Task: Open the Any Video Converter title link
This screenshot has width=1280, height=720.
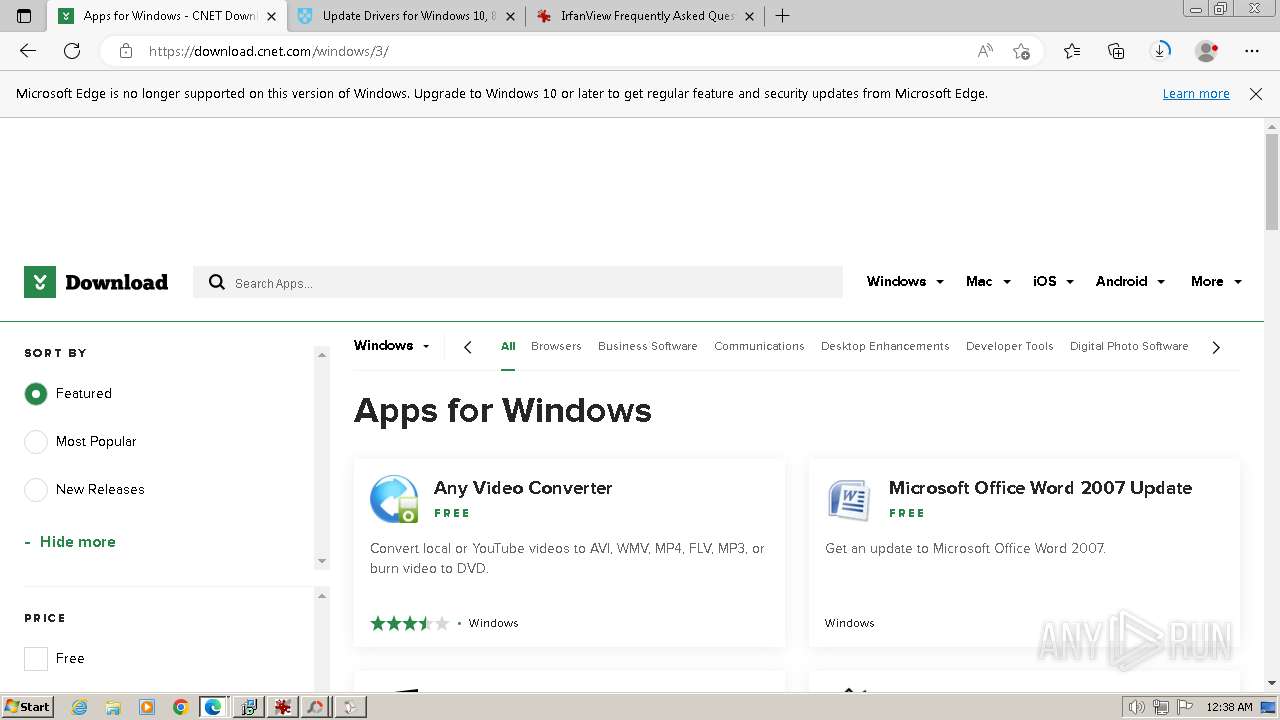Action: [523, 488]
